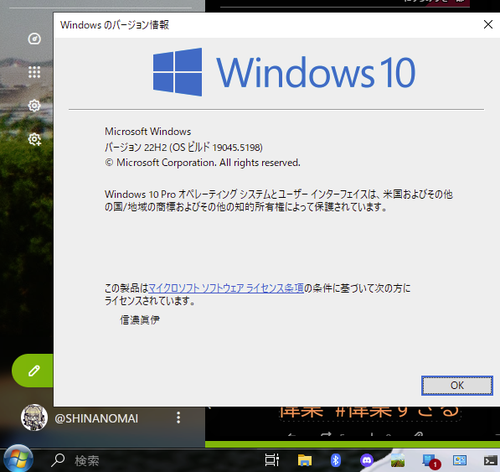
Task: Open Task View from the taskbar
Action: [x=272, y=460]
